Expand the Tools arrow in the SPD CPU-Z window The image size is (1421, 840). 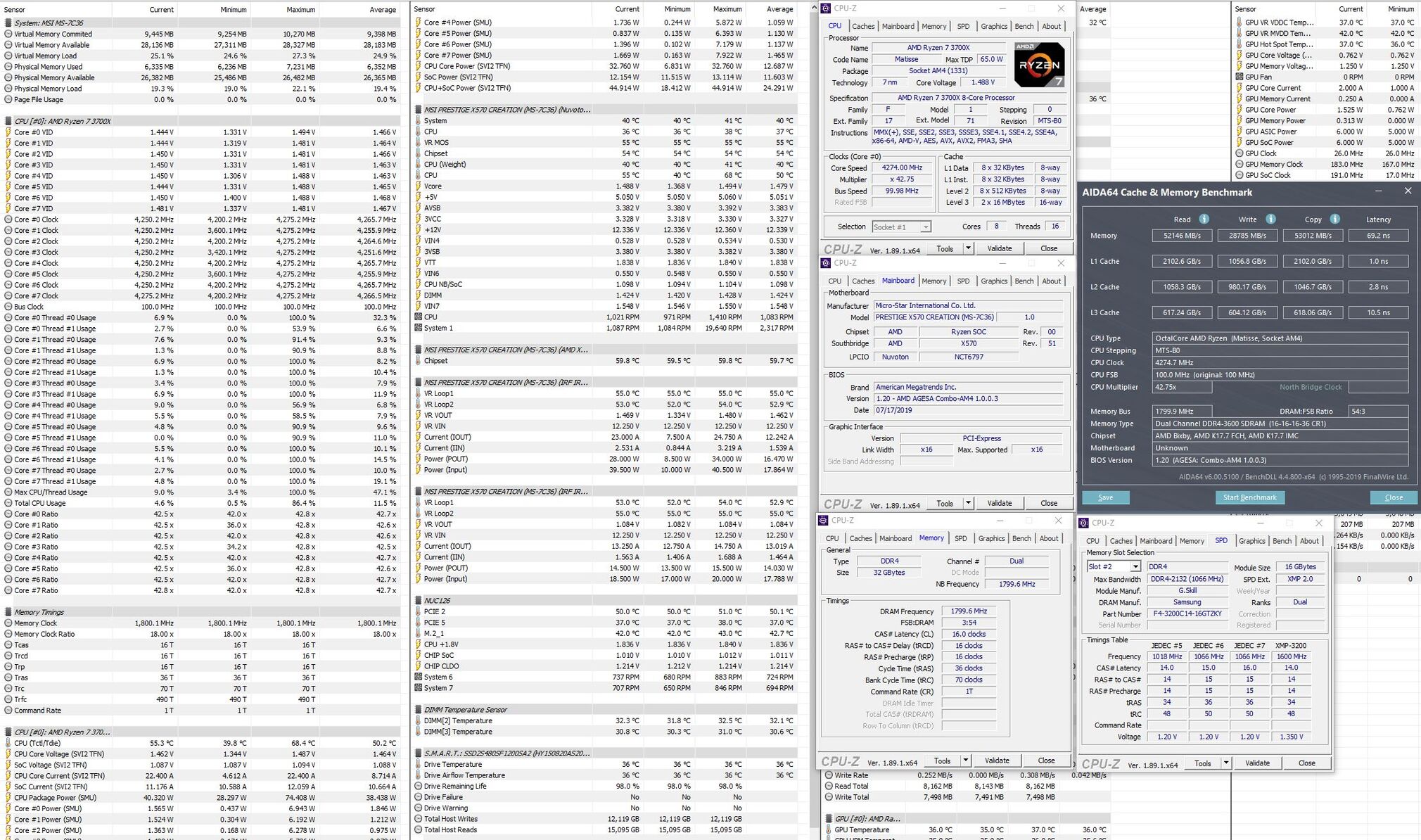coord(1225,763)
